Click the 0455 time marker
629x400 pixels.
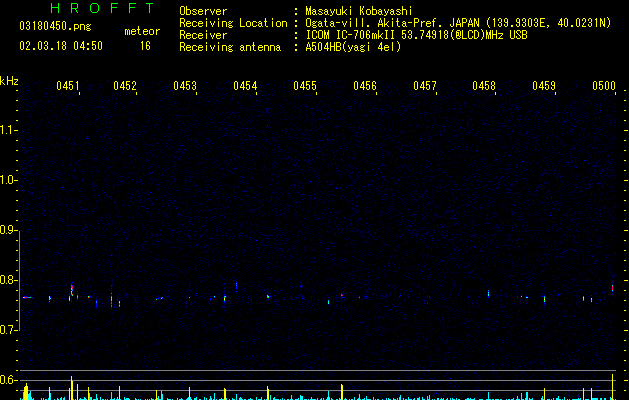pyautogui.click(x=305, y=86)
